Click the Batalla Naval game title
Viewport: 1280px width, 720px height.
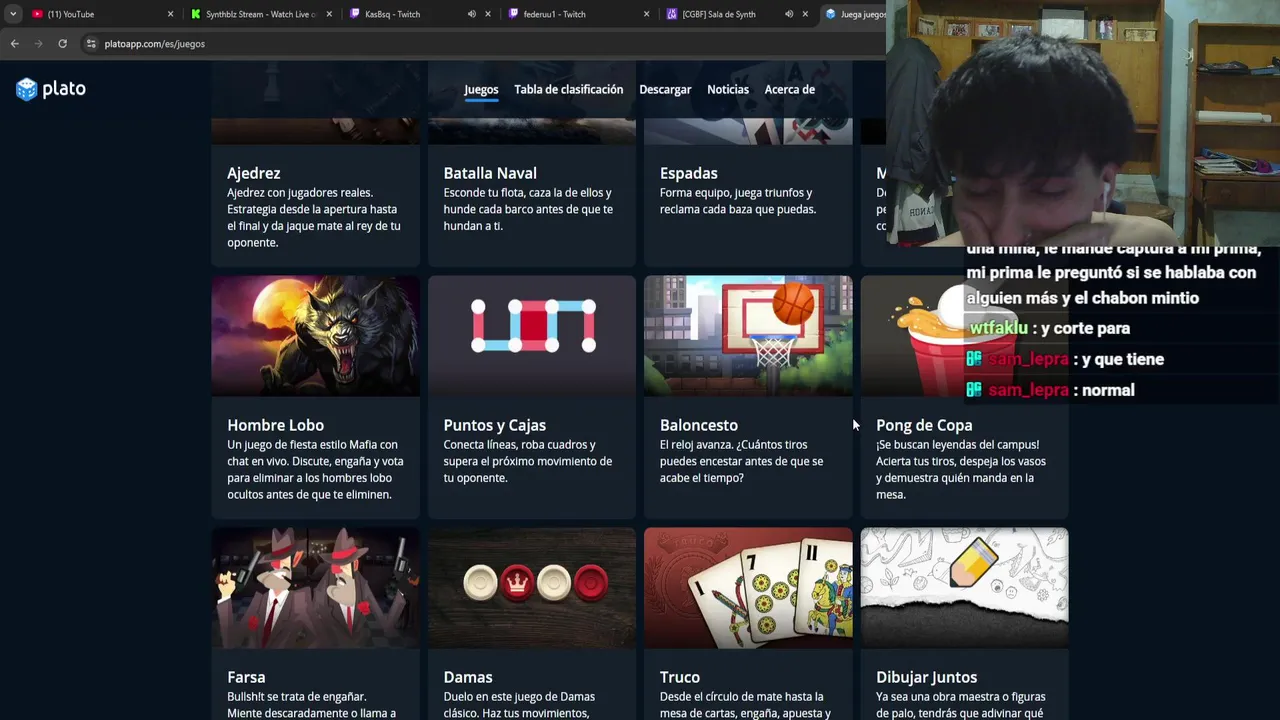(490, 173)
